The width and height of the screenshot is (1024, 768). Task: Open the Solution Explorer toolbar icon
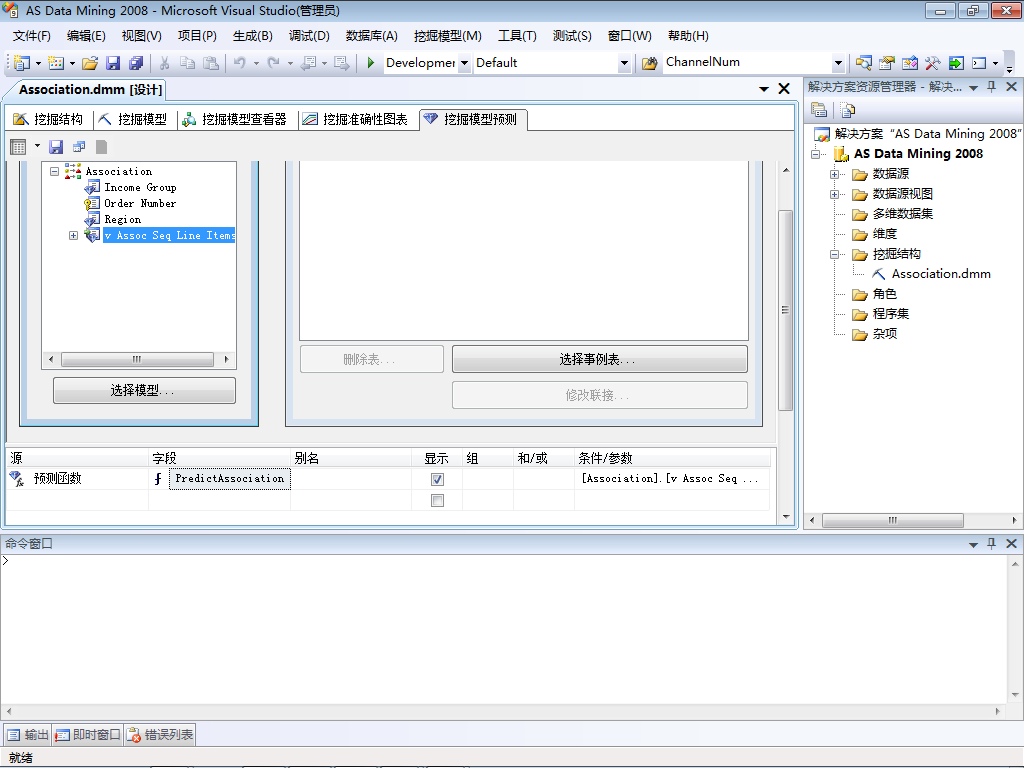pyautogui.click(x=863, y=63)
